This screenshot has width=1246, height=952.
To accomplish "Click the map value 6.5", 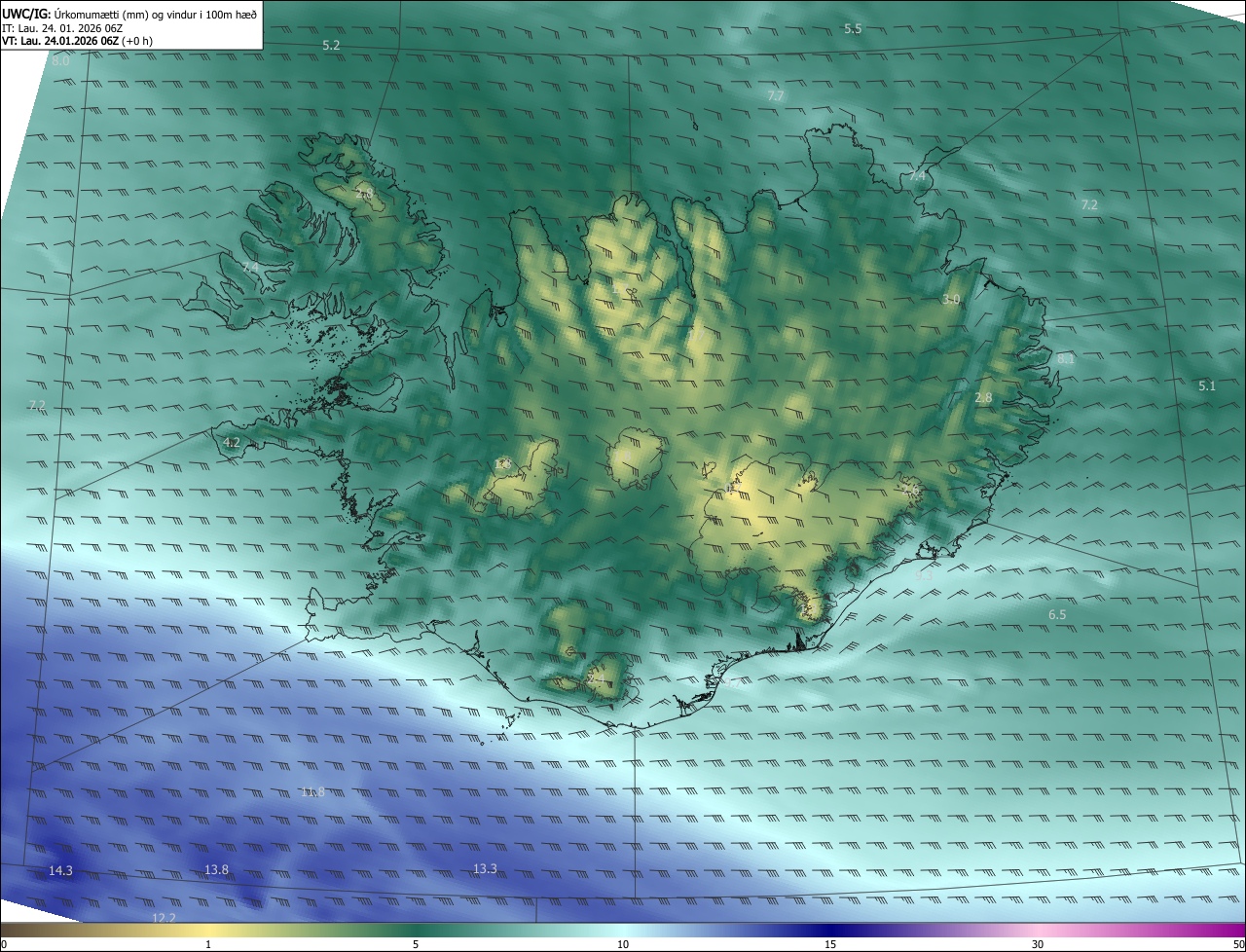I will 1057,615.
